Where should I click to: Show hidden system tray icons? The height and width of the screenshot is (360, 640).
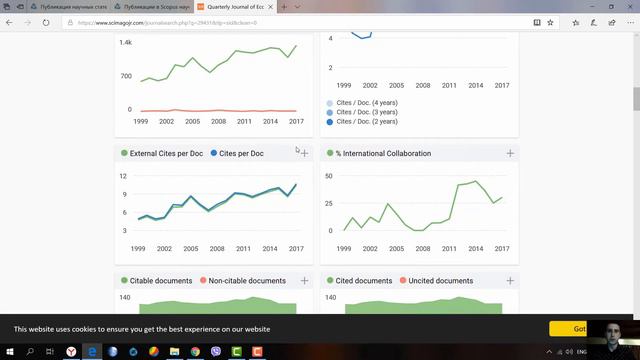(x=549, y=351)
